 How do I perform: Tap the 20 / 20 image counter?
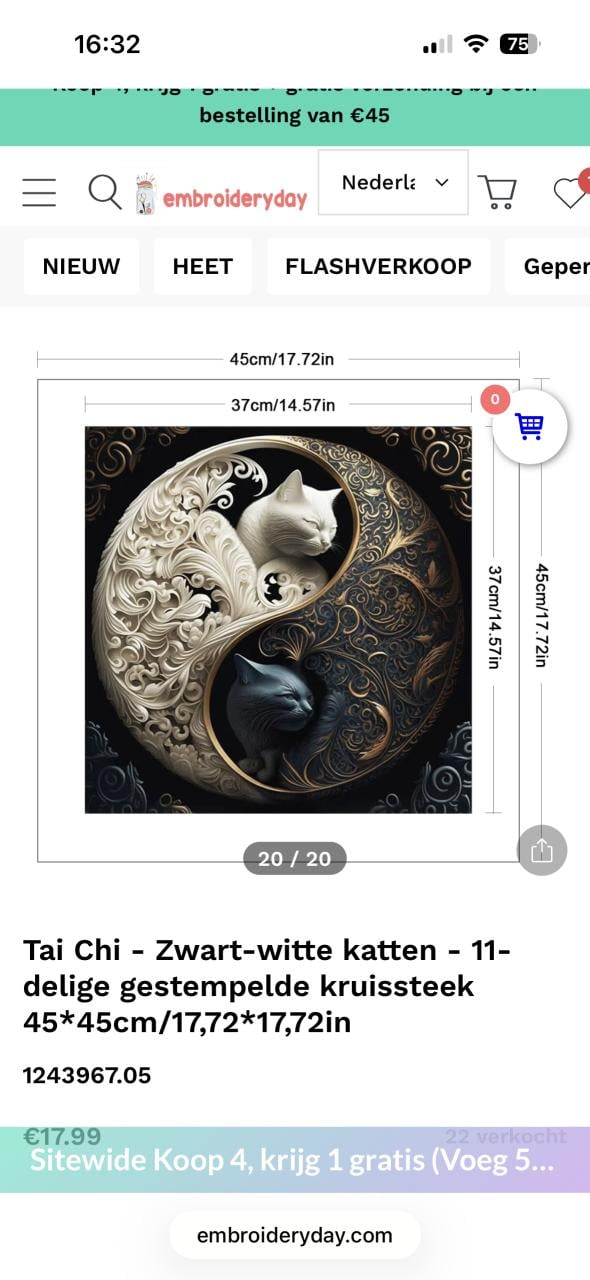pyautogui.click(x=295, y=858)
